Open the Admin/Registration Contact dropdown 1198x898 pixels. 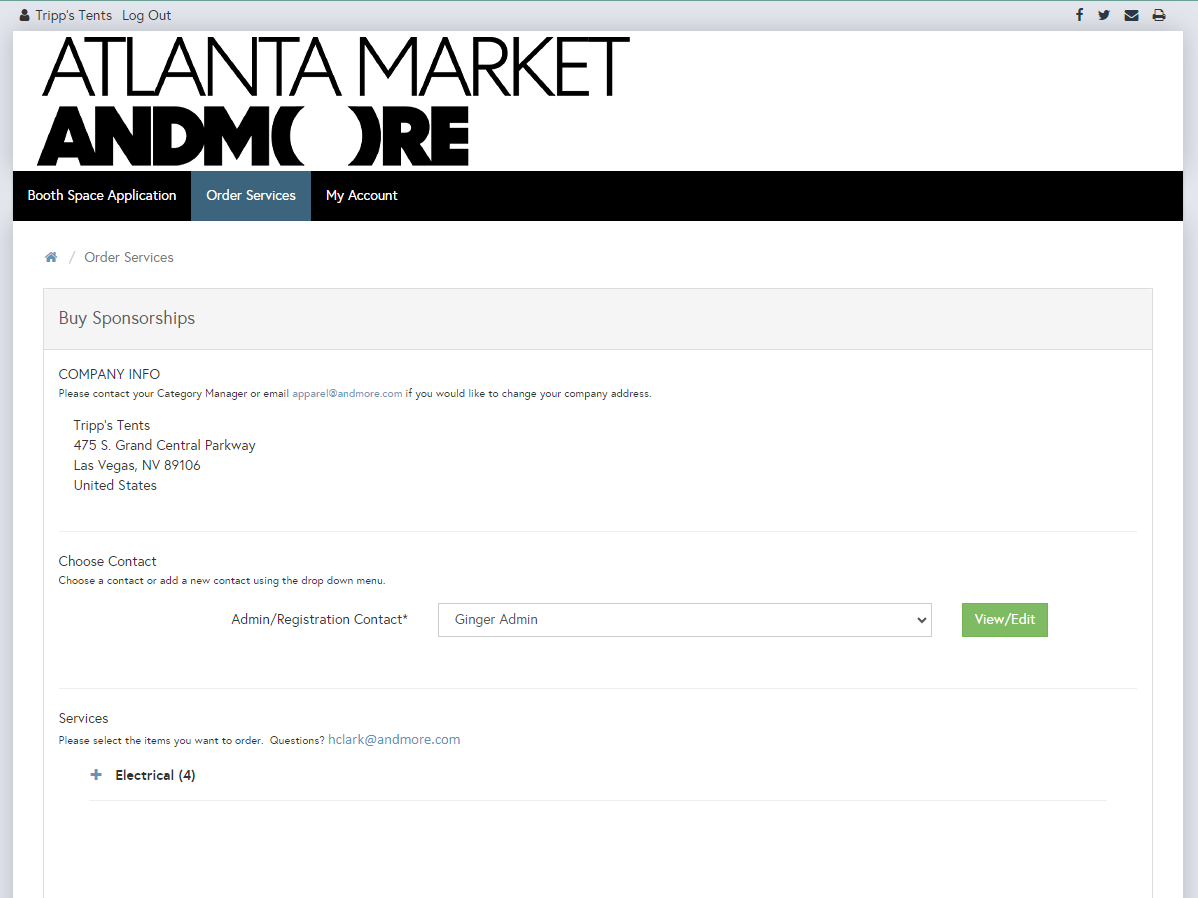[x=685, y=620]
